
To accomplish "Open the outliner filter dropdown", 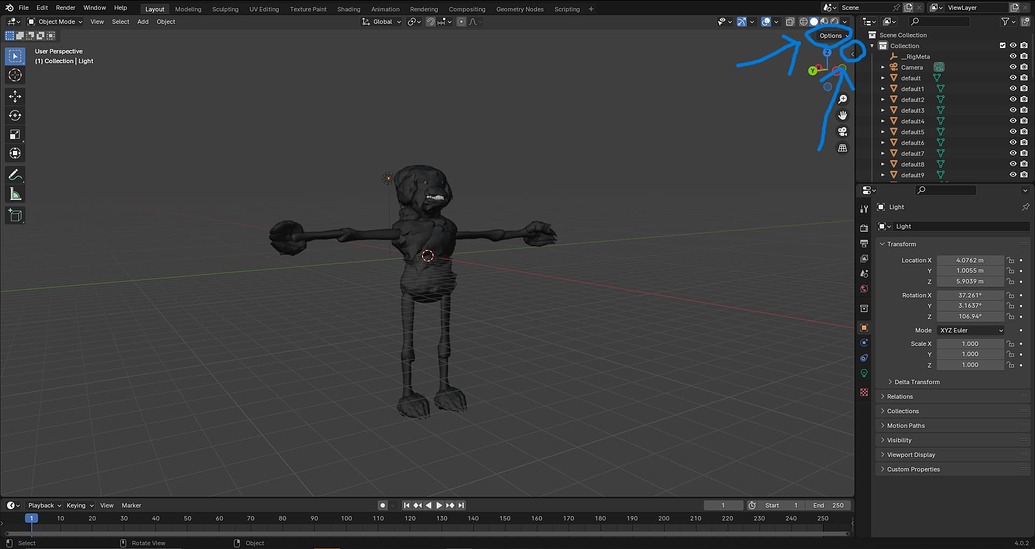I will [x=1008, y=22].
